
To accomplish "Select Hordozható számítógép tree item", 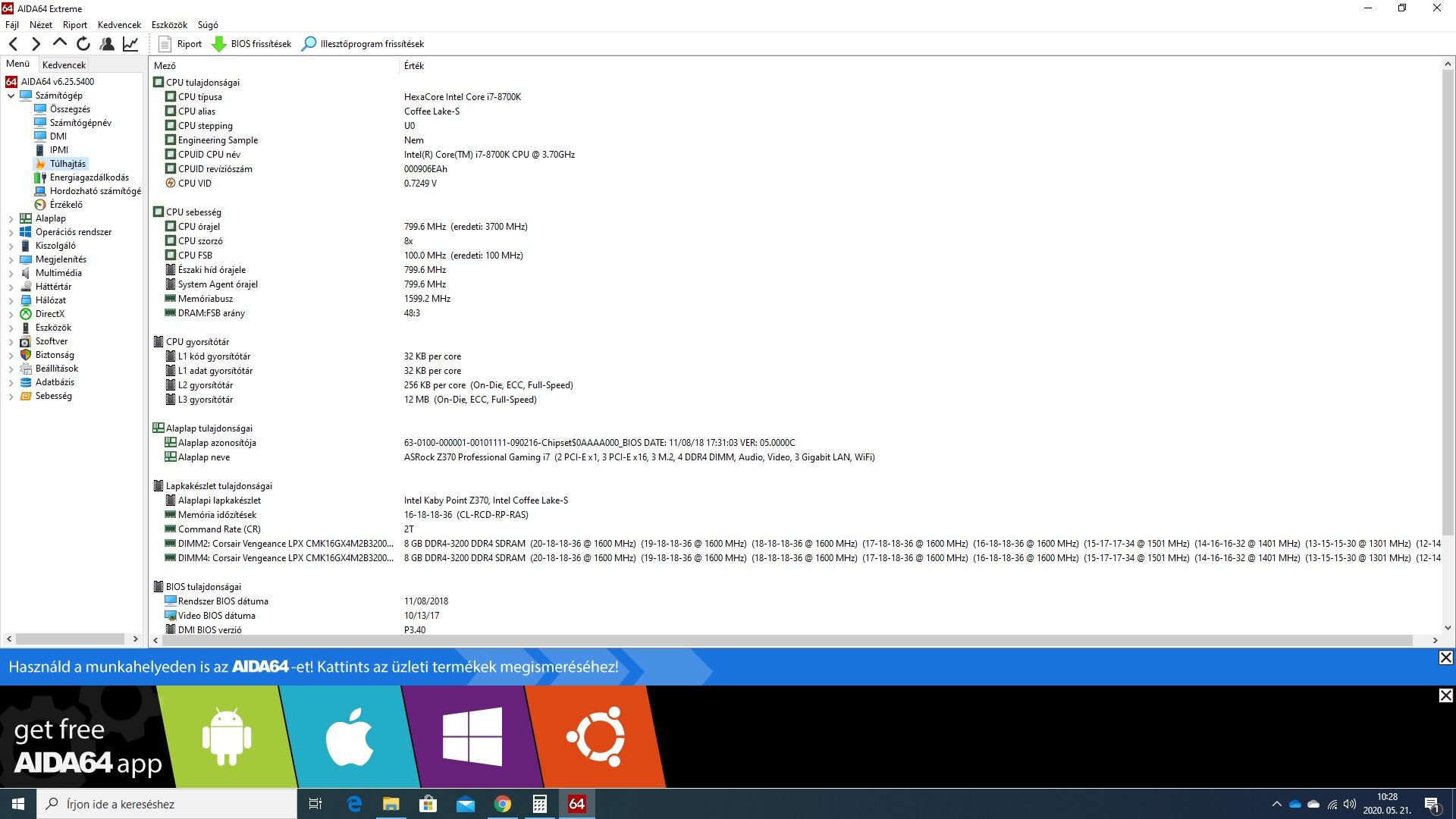I will (95, 191).
